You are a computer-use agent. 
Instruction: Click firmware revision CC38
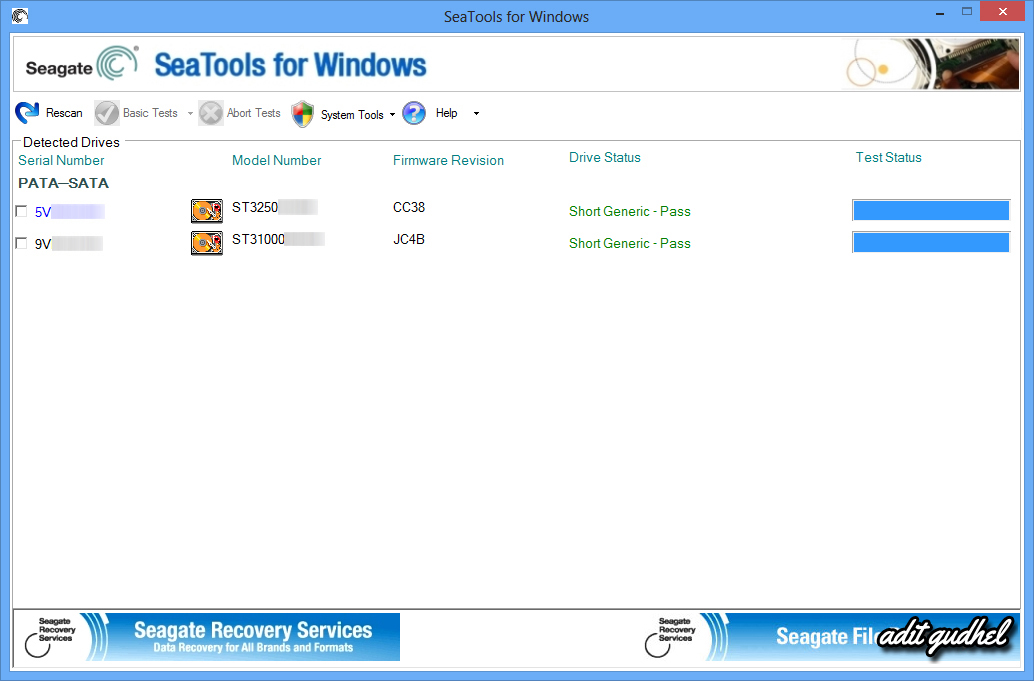coord(409,207)
